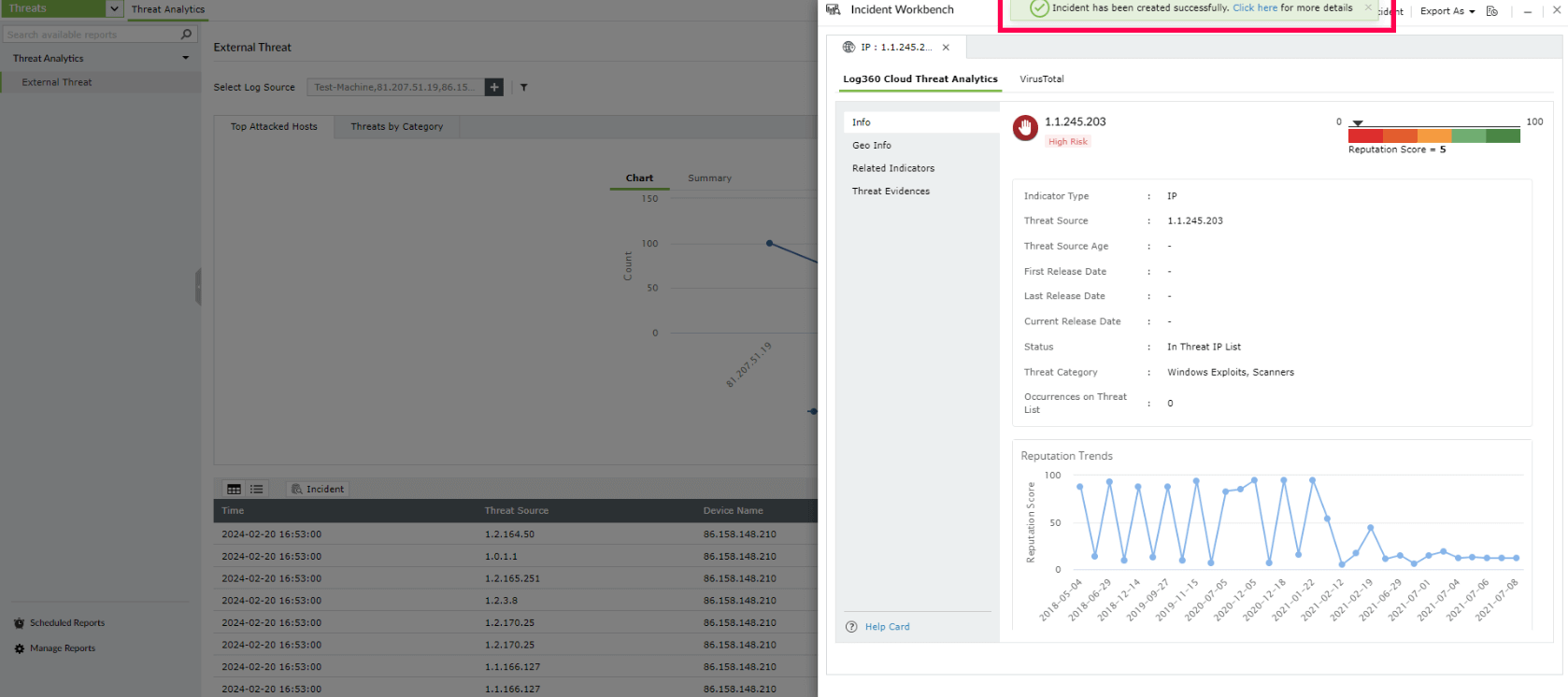Screen dimensions: 1568x697
Task: Click the globe icon on the IP tab
Action: [848, 47]
